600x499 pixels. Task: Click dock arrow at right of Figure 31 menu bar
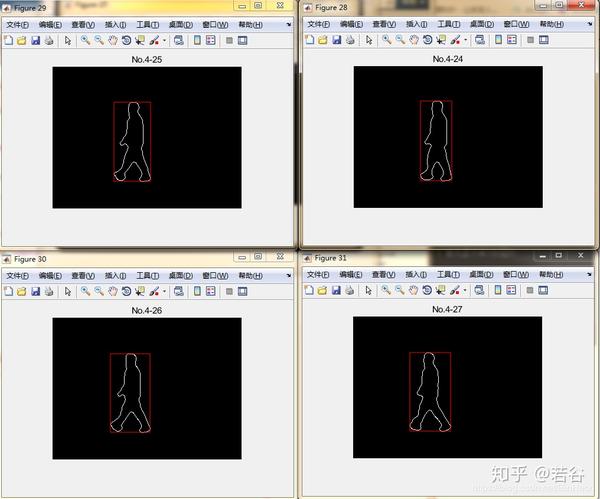[x=589, y=274]
